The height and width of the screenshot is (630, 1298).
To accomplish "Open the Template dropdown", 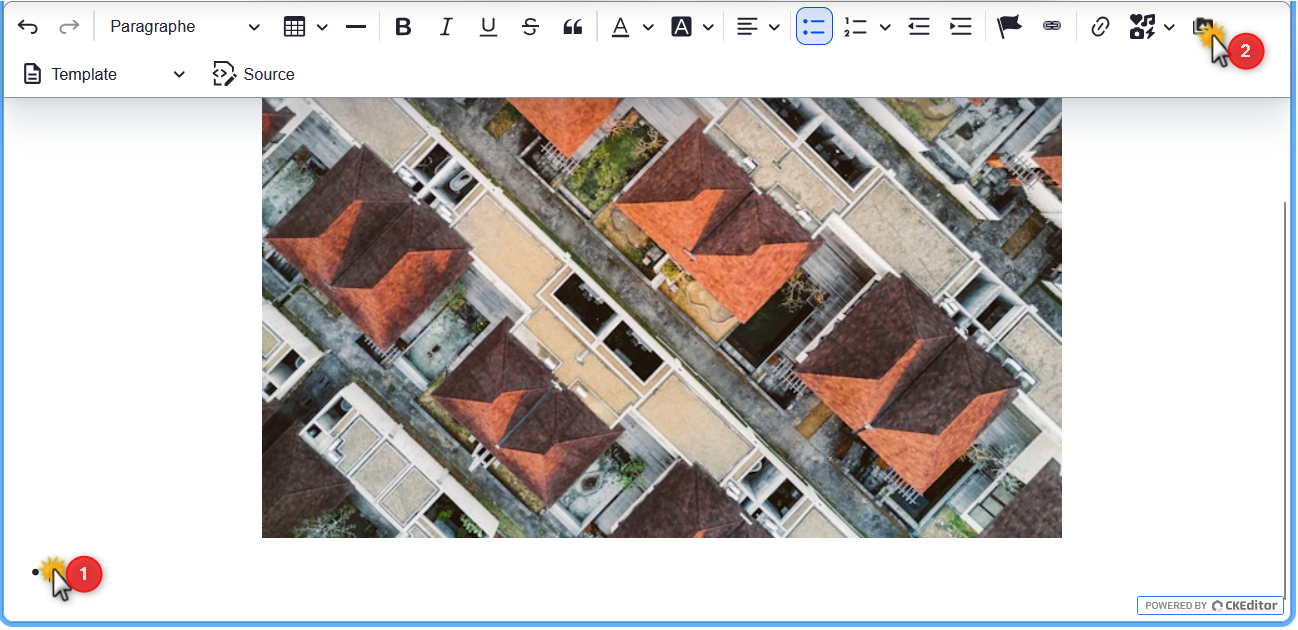I will [104, 74].
